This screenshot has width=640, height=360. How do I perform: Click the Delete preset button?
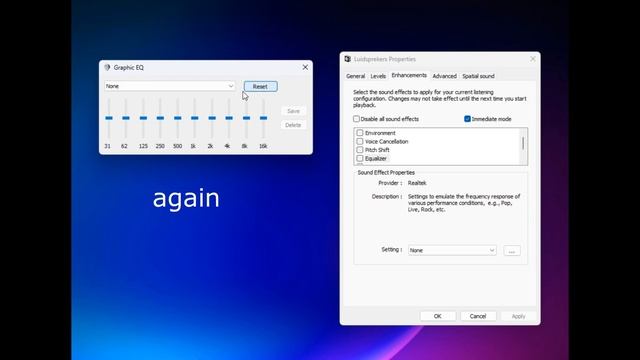tap(293, 125)
